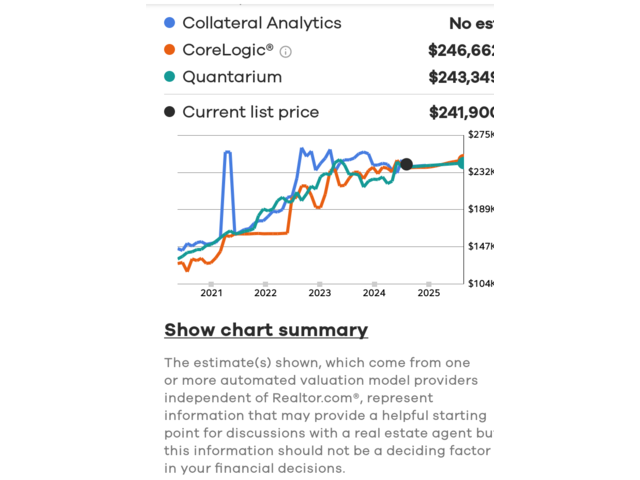The width and height of the screenshot is (640, 480).
Task: Click the black list price marker on chart
Action: 406,165
